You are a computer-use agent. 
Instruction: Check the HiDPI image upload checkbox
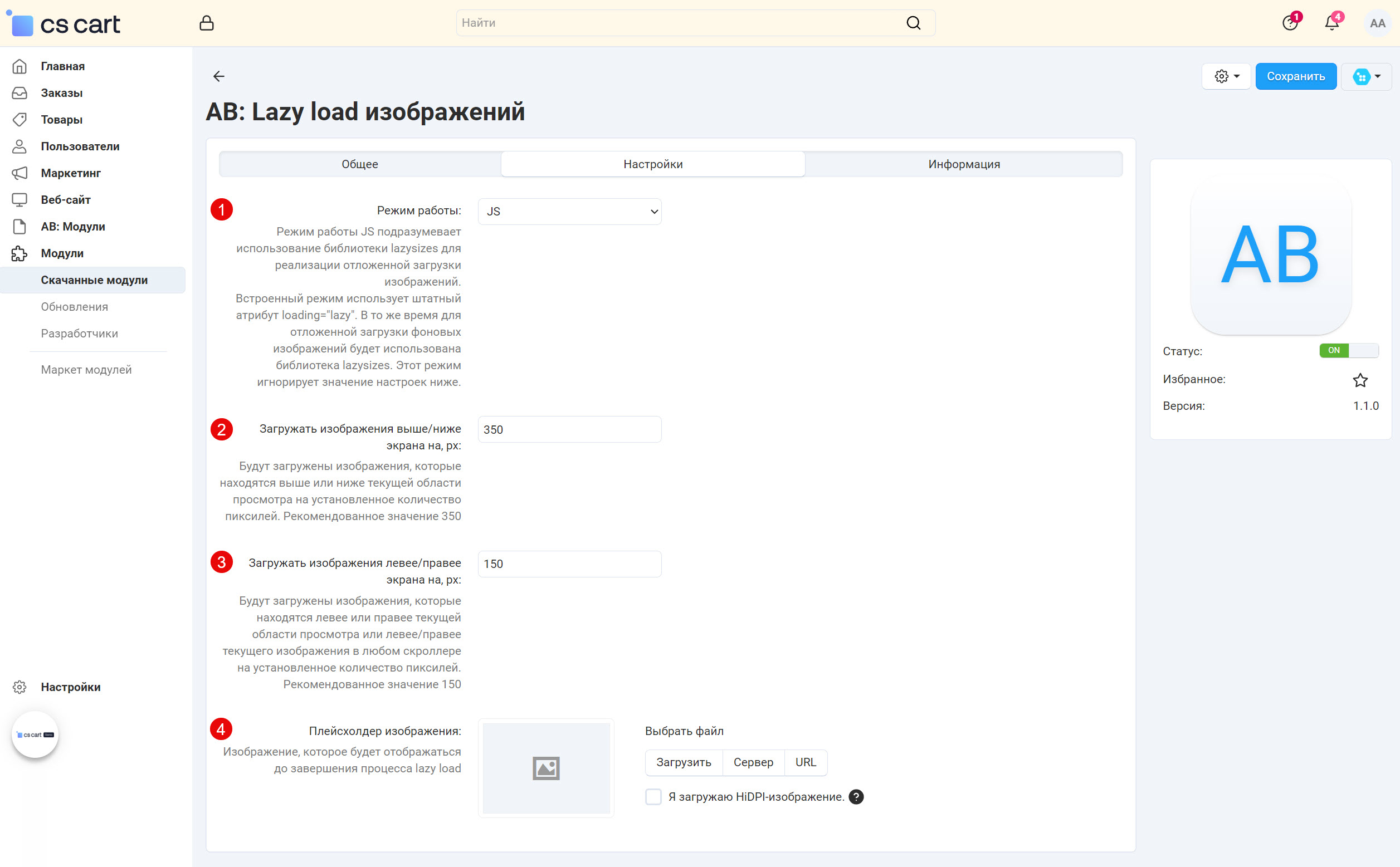click(x=653, y=797)
